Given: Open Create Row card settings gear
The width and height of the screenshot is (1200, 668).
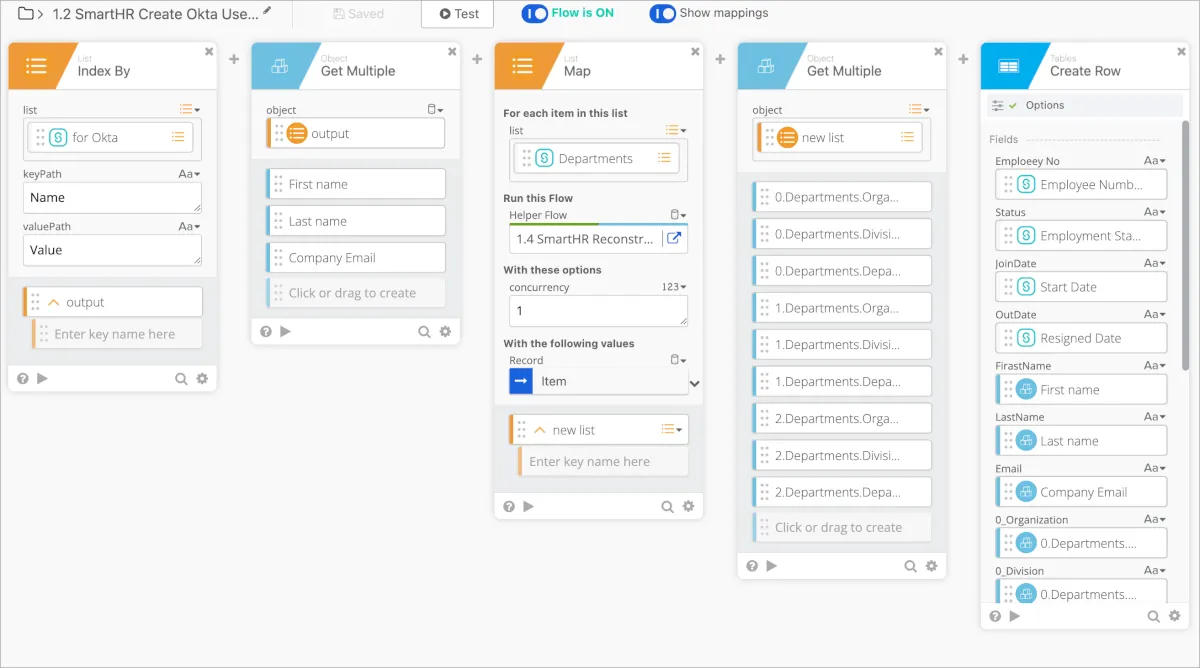Looking at the screenshot, I should tap(1174, 617).
